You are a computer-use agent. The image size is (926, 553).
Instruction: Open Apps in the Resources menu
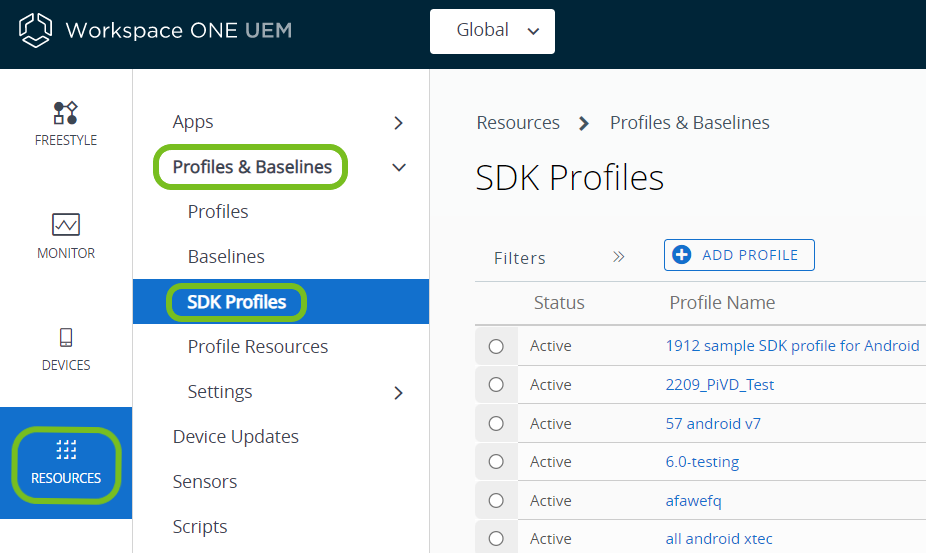coord(193,122)
